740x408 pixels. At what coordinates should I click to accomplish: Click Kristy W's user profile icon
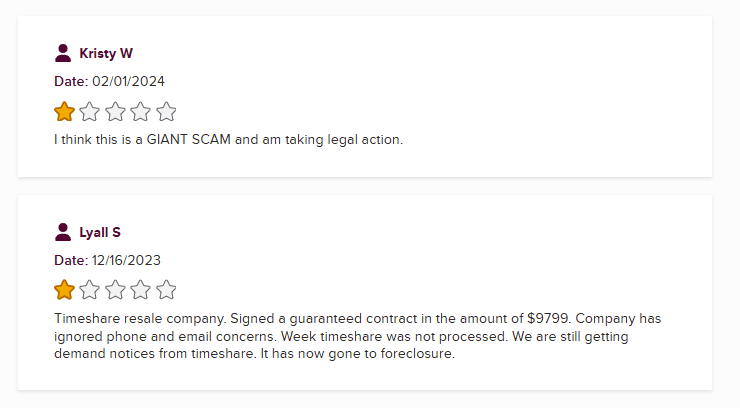pyautogui.click(x=64, y=53)
